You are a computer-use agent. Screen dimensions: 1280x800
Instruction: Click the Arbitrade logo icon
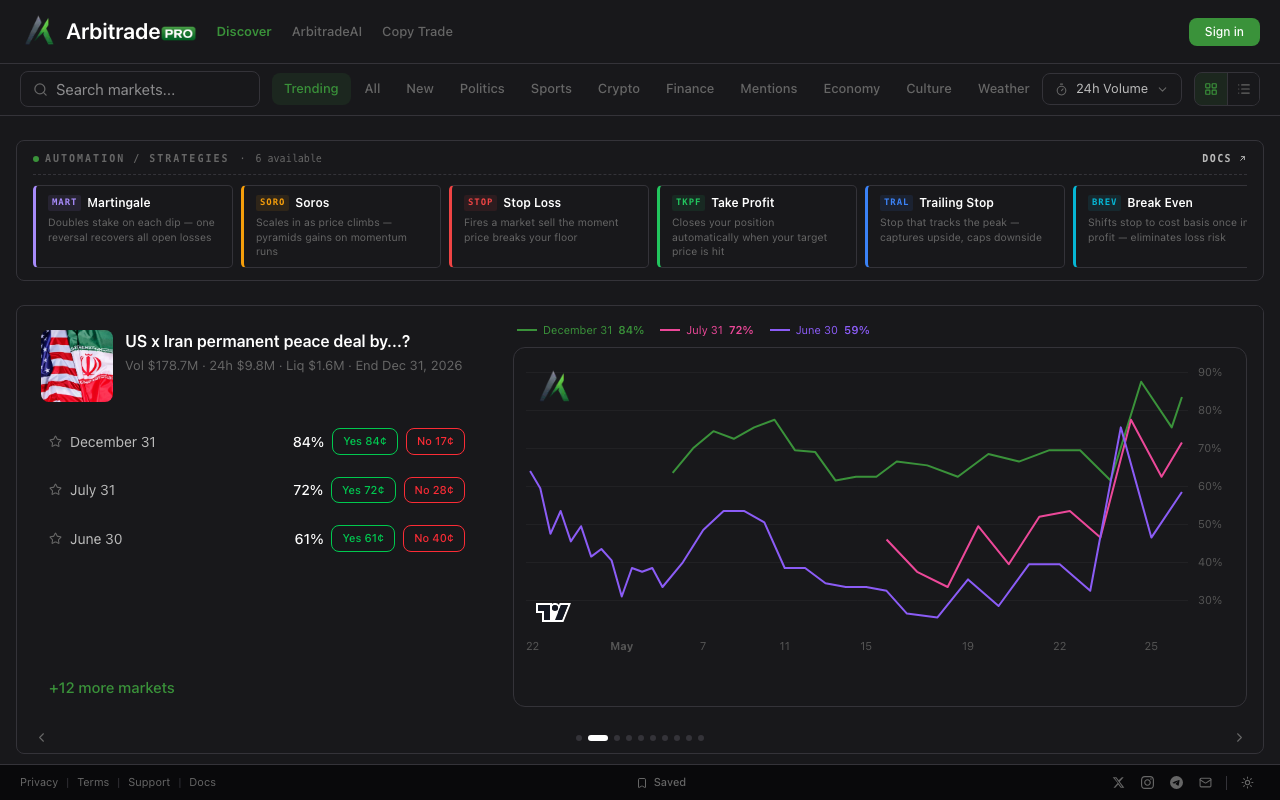(x=39, y=31)
